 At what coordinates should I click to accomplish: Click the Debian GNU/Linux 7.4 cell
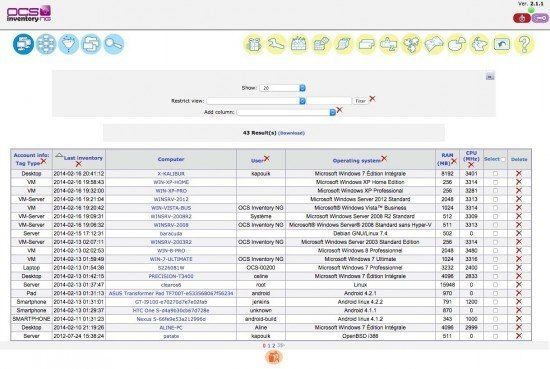tap(360, 234)
